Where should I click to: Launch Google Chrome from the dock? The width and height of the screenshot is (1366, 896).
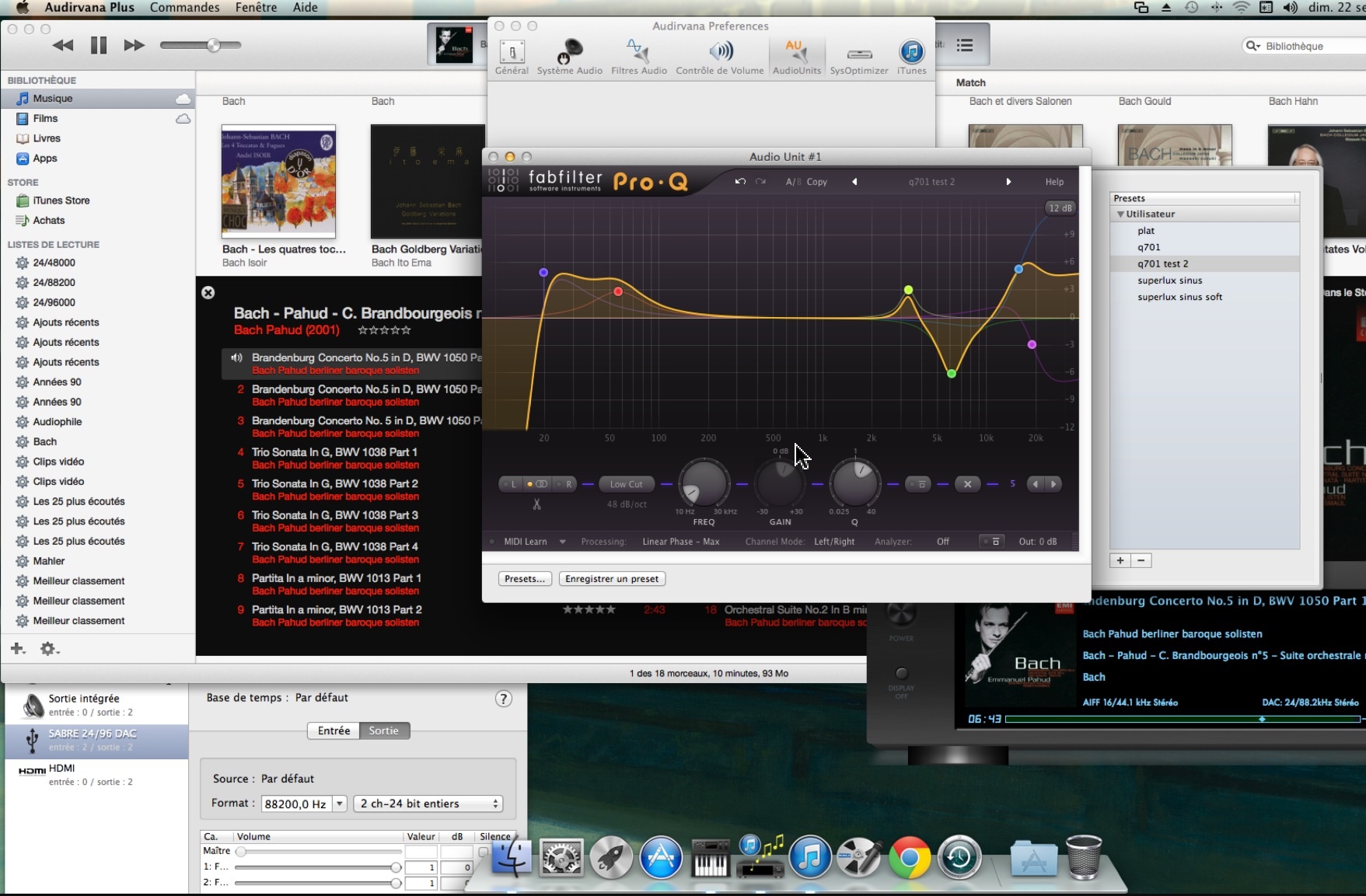click(910, 858)
